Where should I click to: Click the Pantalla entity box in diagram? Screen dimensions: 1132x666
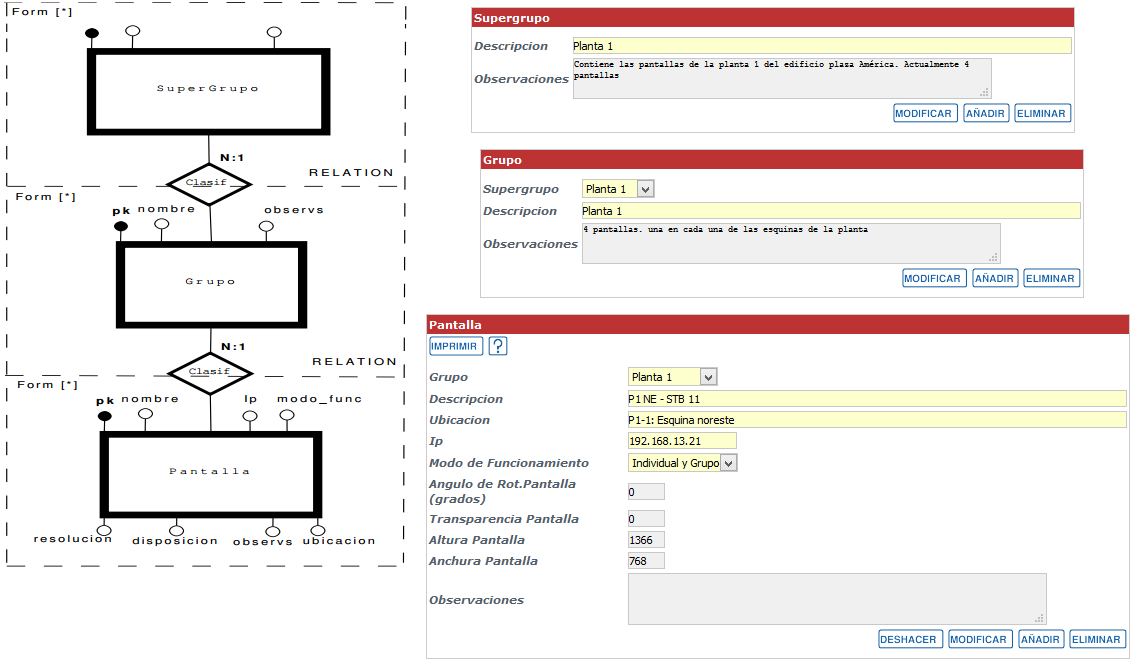pos(211,475)
